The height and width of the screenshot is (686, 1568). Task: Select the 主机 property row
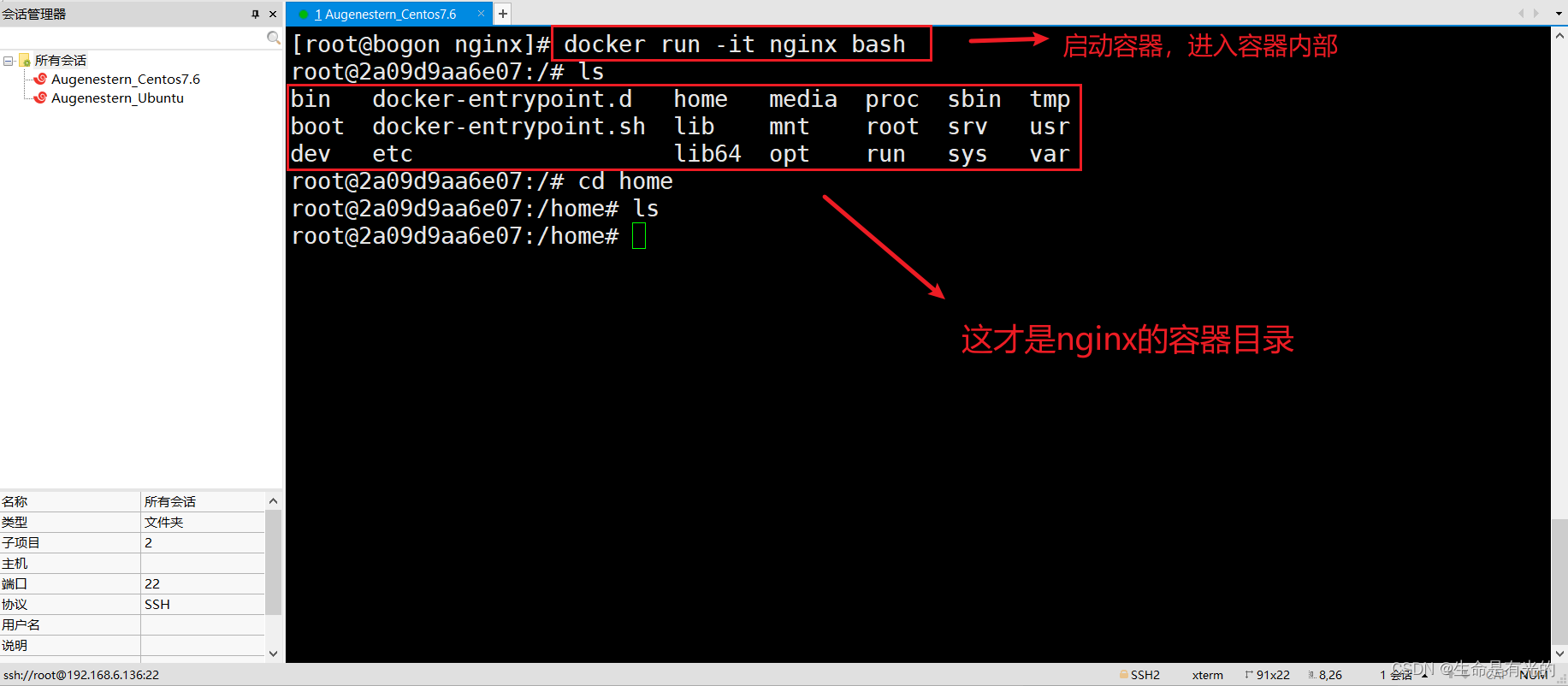click(x=133, y=563)
